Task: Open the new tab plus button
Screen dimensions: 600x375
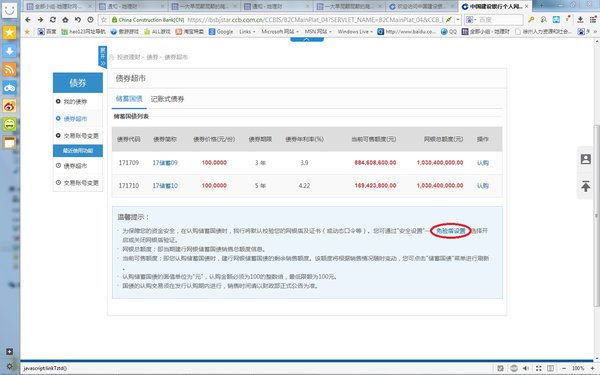Action: (x=541, y=6)
